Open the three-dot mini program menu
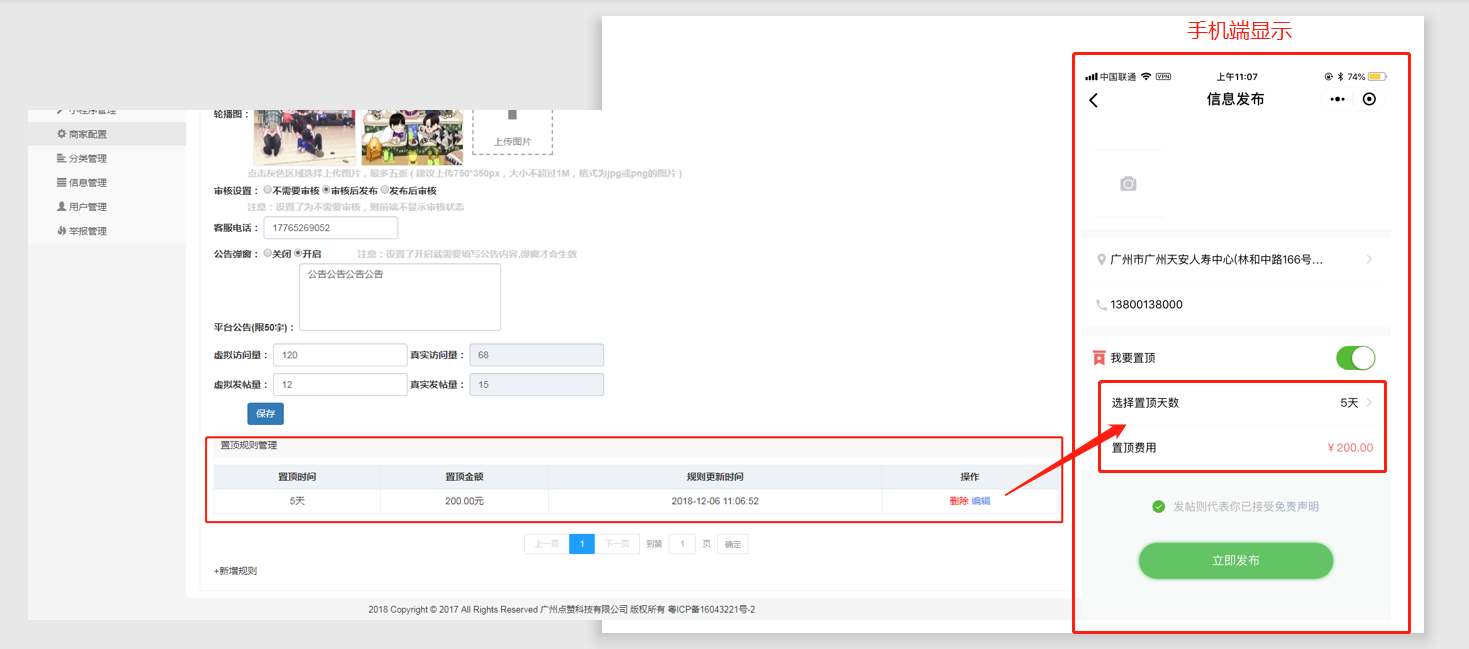Viewport: 1469px width, 649px height. [1338, 99]
